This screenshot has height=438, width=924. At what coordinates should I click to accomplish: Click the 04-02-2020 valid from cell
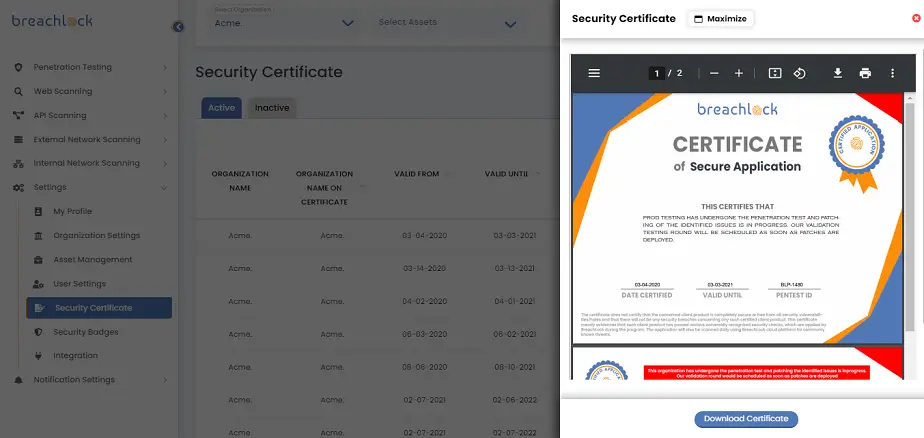424,301
